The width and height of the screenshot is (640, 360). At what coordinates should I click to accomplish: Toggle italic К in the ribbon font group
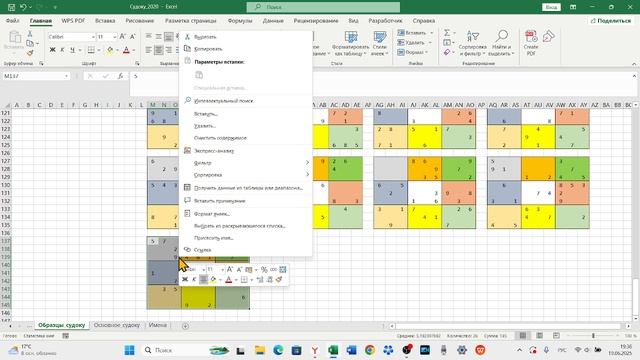coord(62,50)
